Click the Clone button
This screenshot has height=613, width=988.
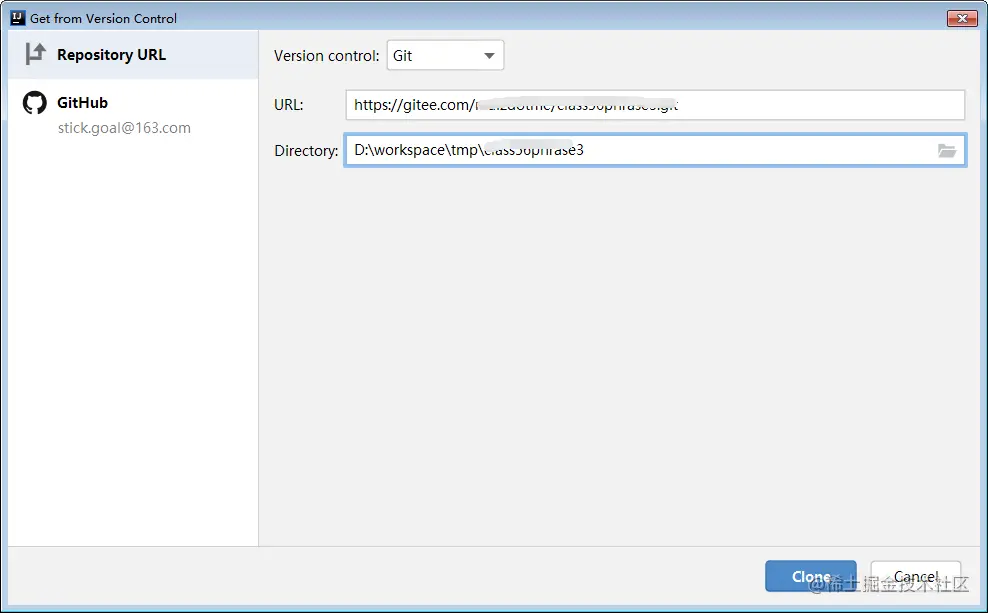click(810, 576)
